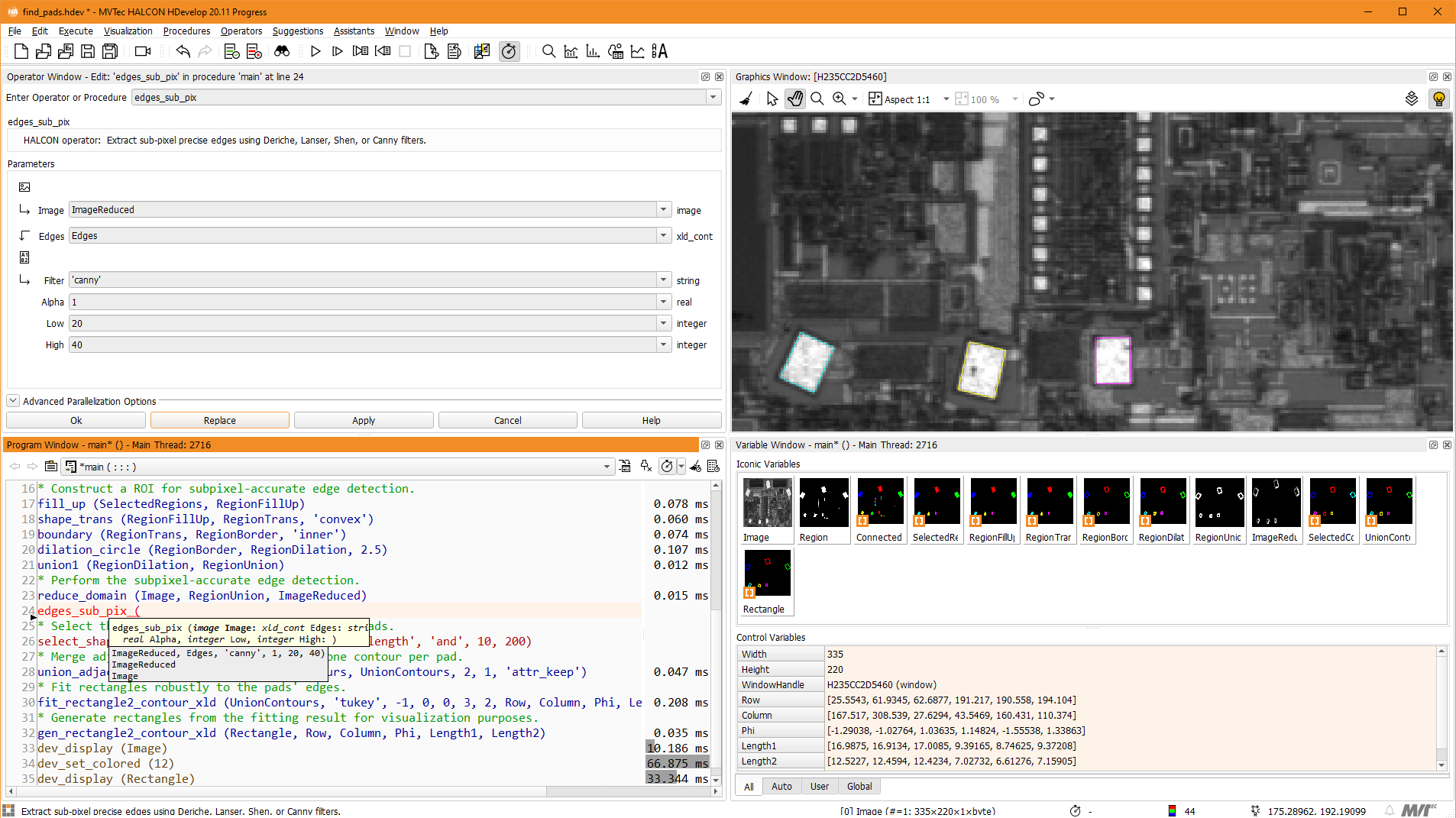
Task: Open the Execute menu
Action: point(76,31)
